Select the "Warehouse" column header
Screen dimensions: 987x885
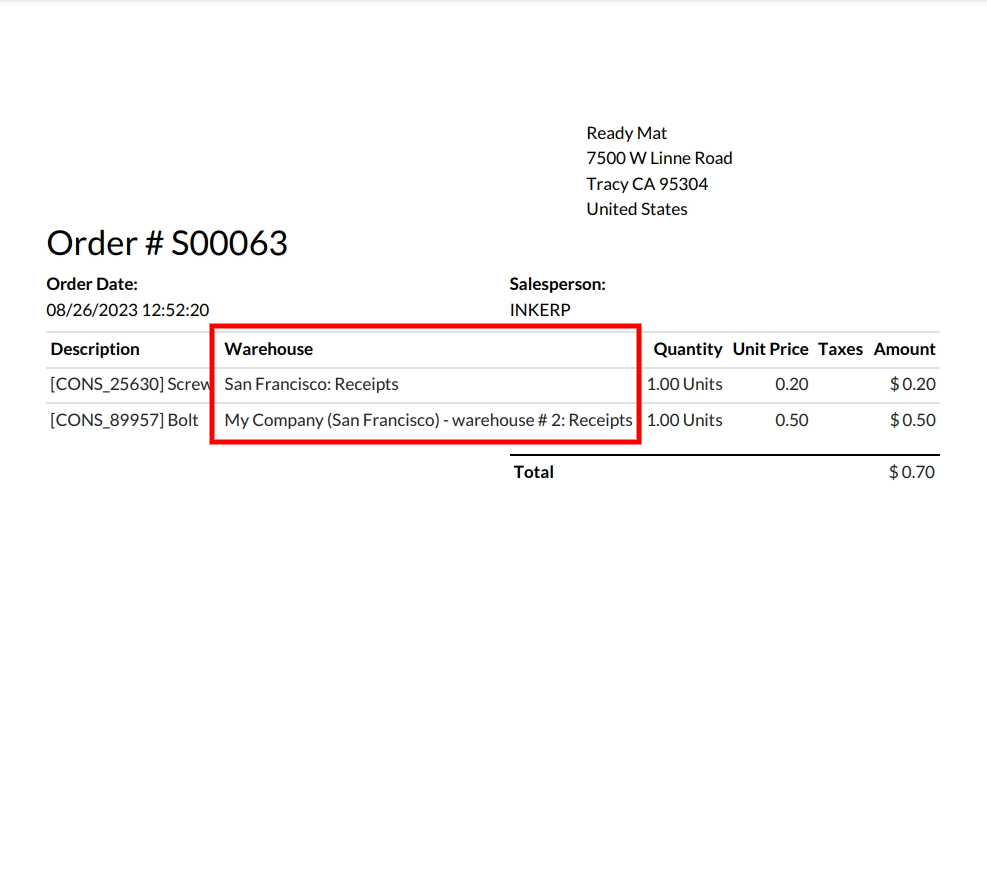tap(269, 349)
